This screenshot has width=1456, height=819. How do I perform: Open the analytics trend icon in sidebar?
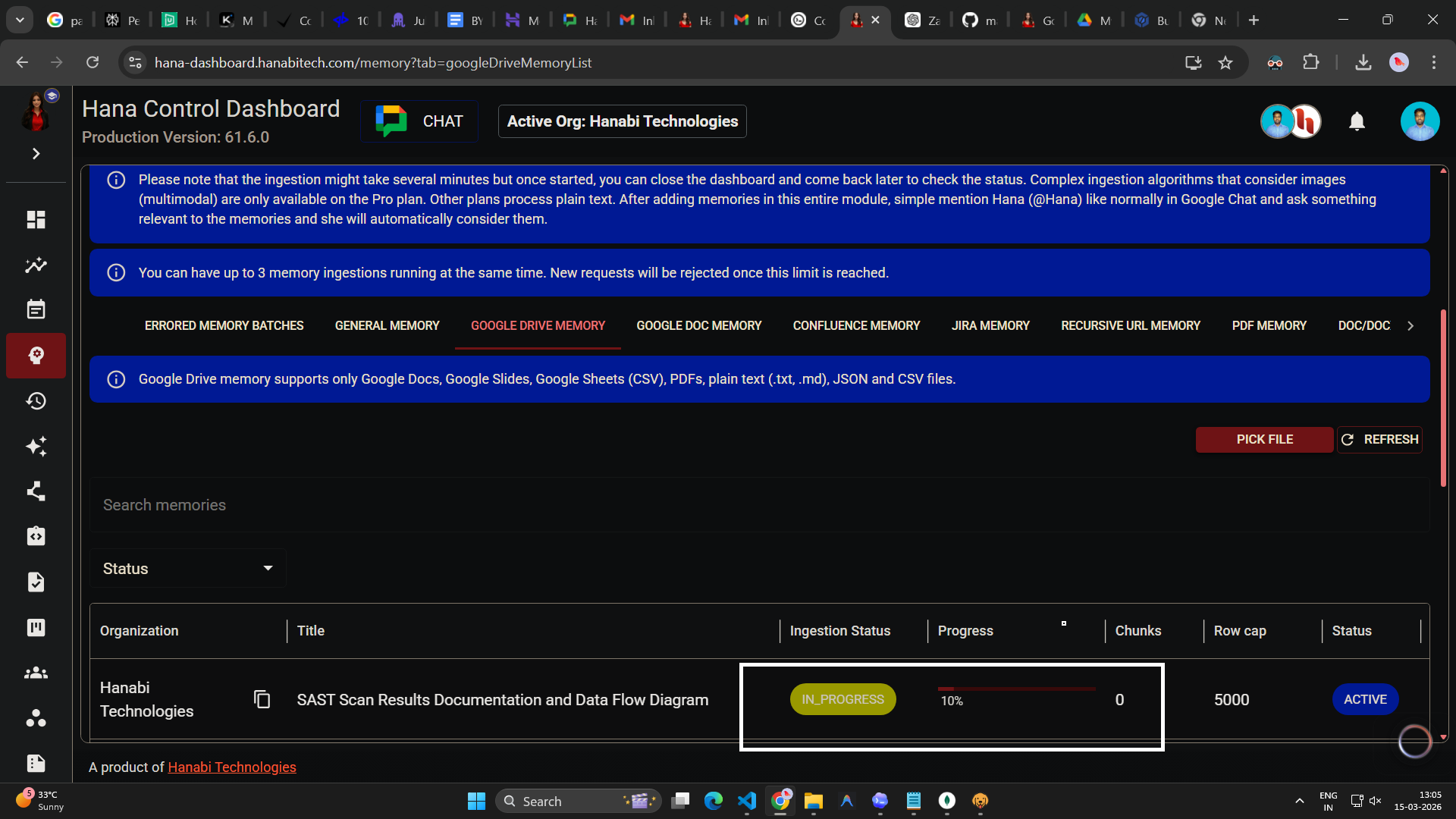pyautogui.click(x=36, y=265)
